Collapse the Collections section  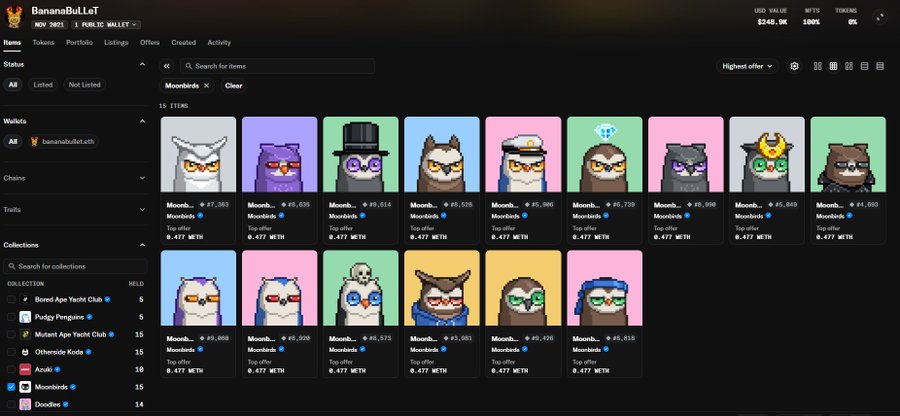click(142, 245)
